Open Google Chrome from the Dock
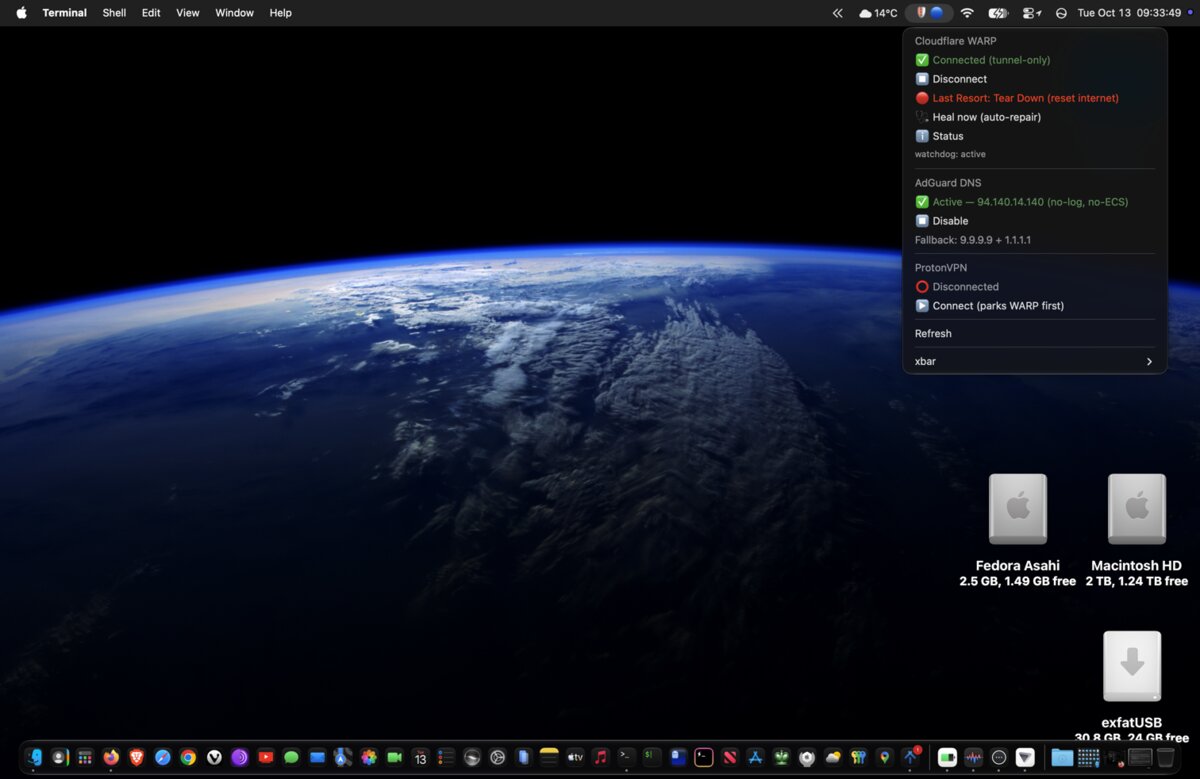The height and width of the screenshot is (779, 1200). pyautogui.click(x=188, y=757)
